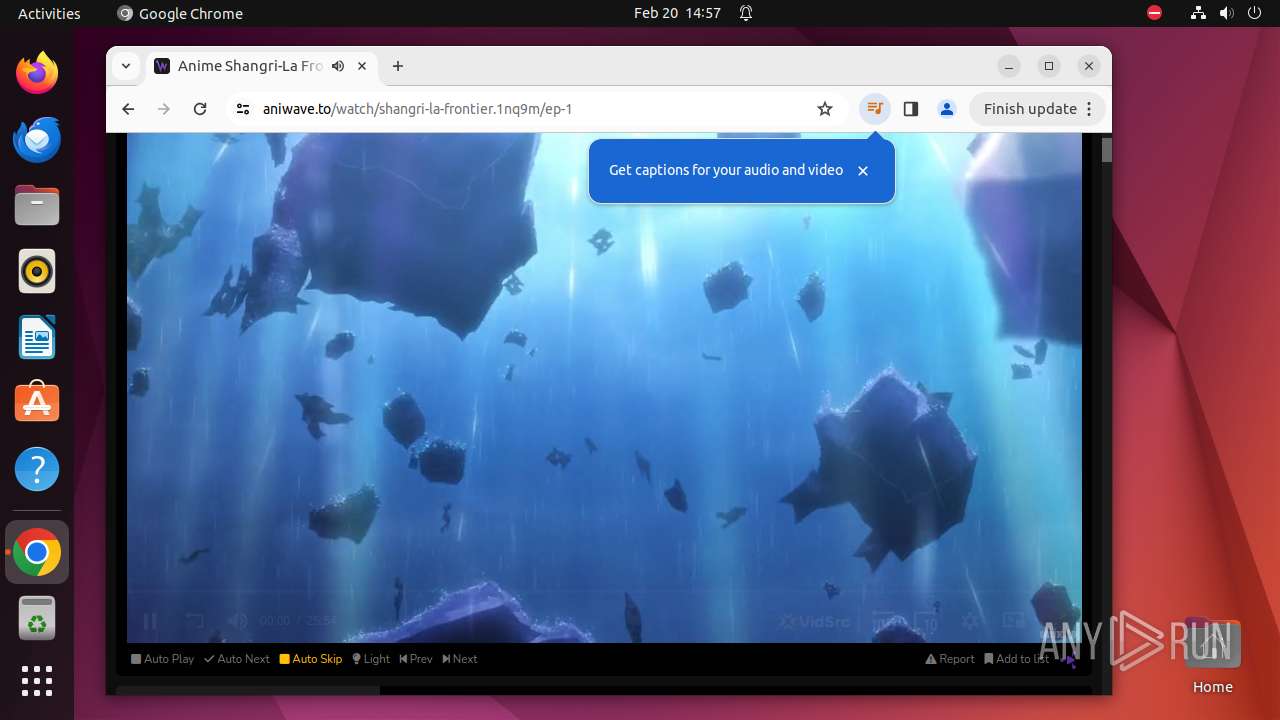Click the forward 10 seconds icon
This screenshot has height=720, width=1280.
click(927, 621)
